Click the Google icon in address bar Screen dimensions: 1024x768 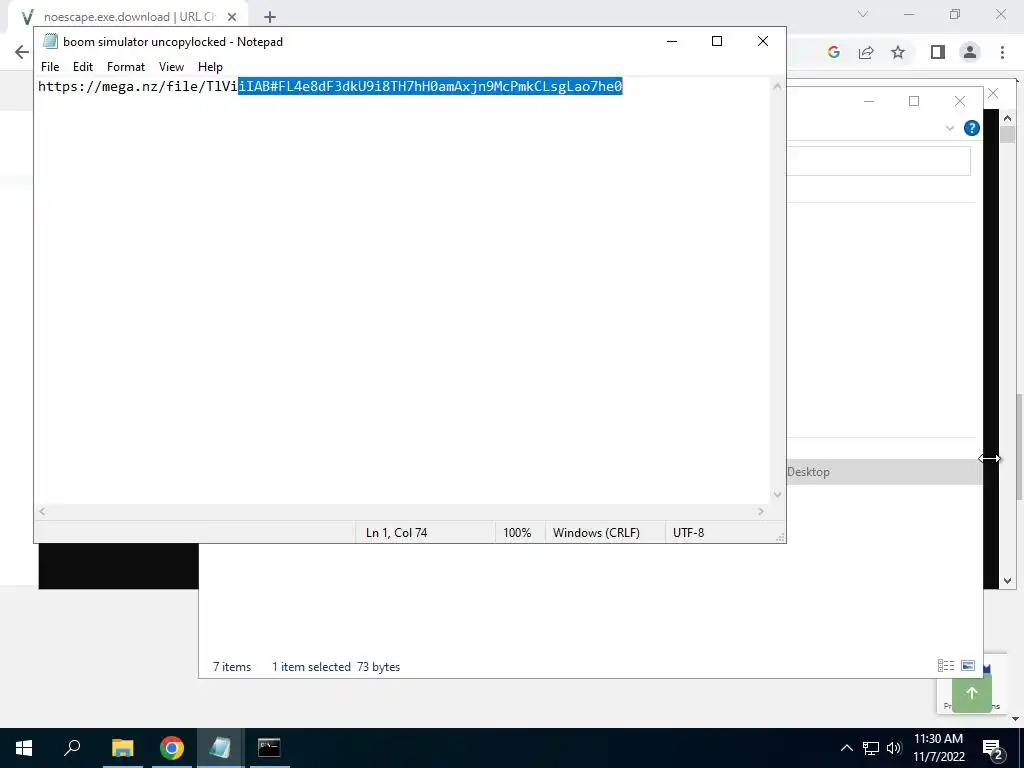(833, 52)
